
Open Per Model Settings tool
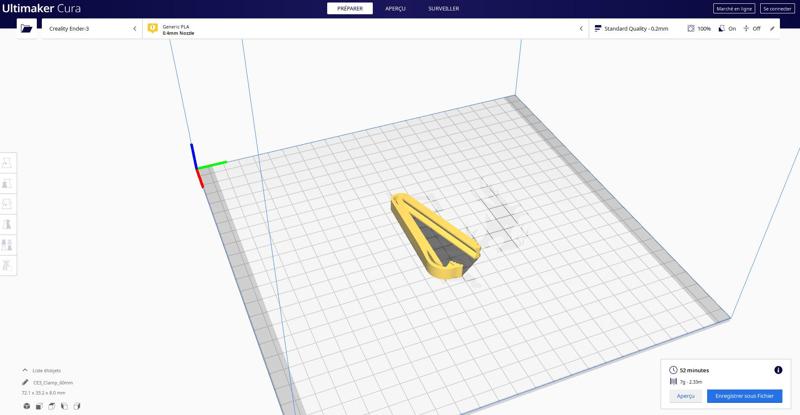[7, 245]
